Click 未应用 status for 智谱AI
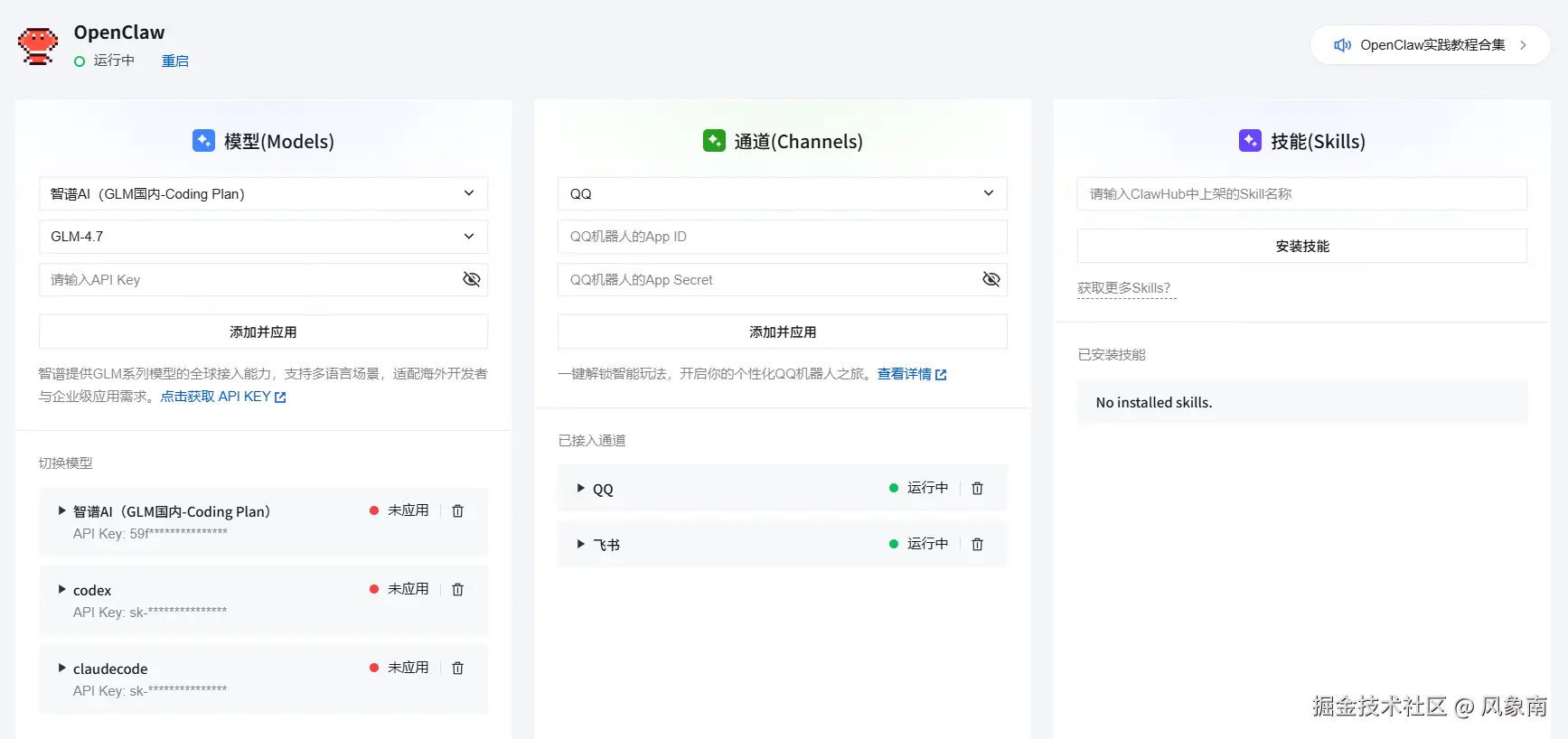1568x739 pixels. click(408, 510)
